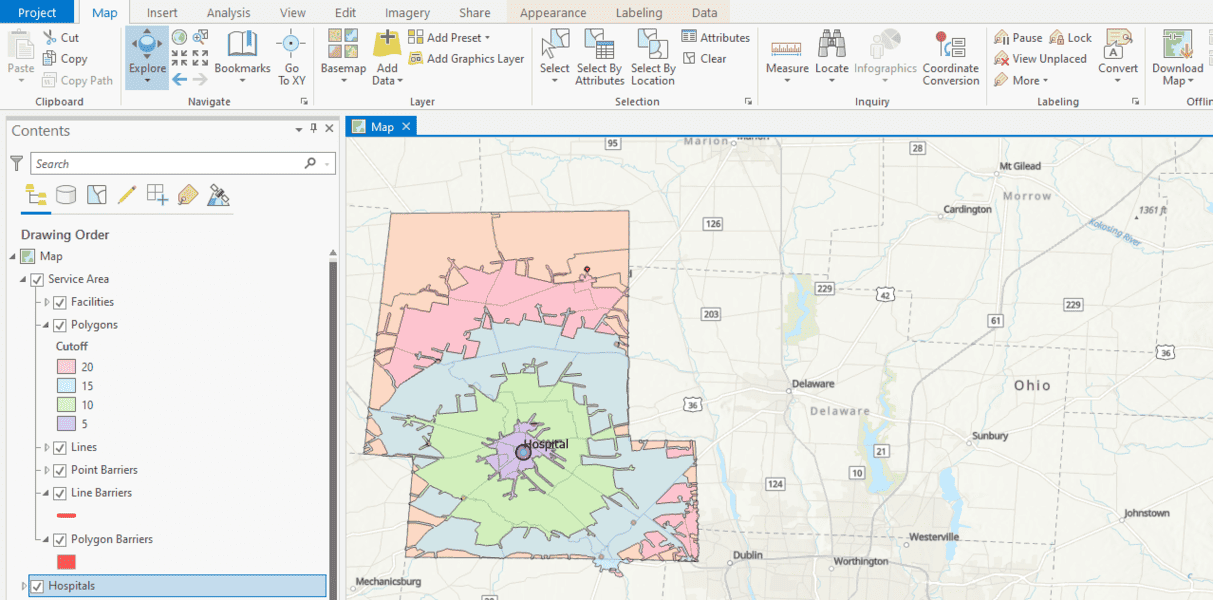Disable the Polygon Barriers layer checkbox
Image resolution: width=1213 pixels, height=600 pixels.
(x=60, y=540)
